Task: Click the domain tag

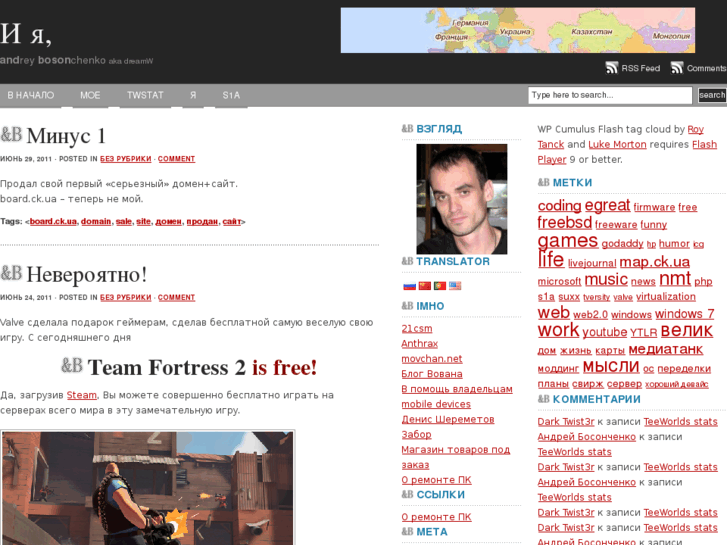Action: click(x=96, y=222)
